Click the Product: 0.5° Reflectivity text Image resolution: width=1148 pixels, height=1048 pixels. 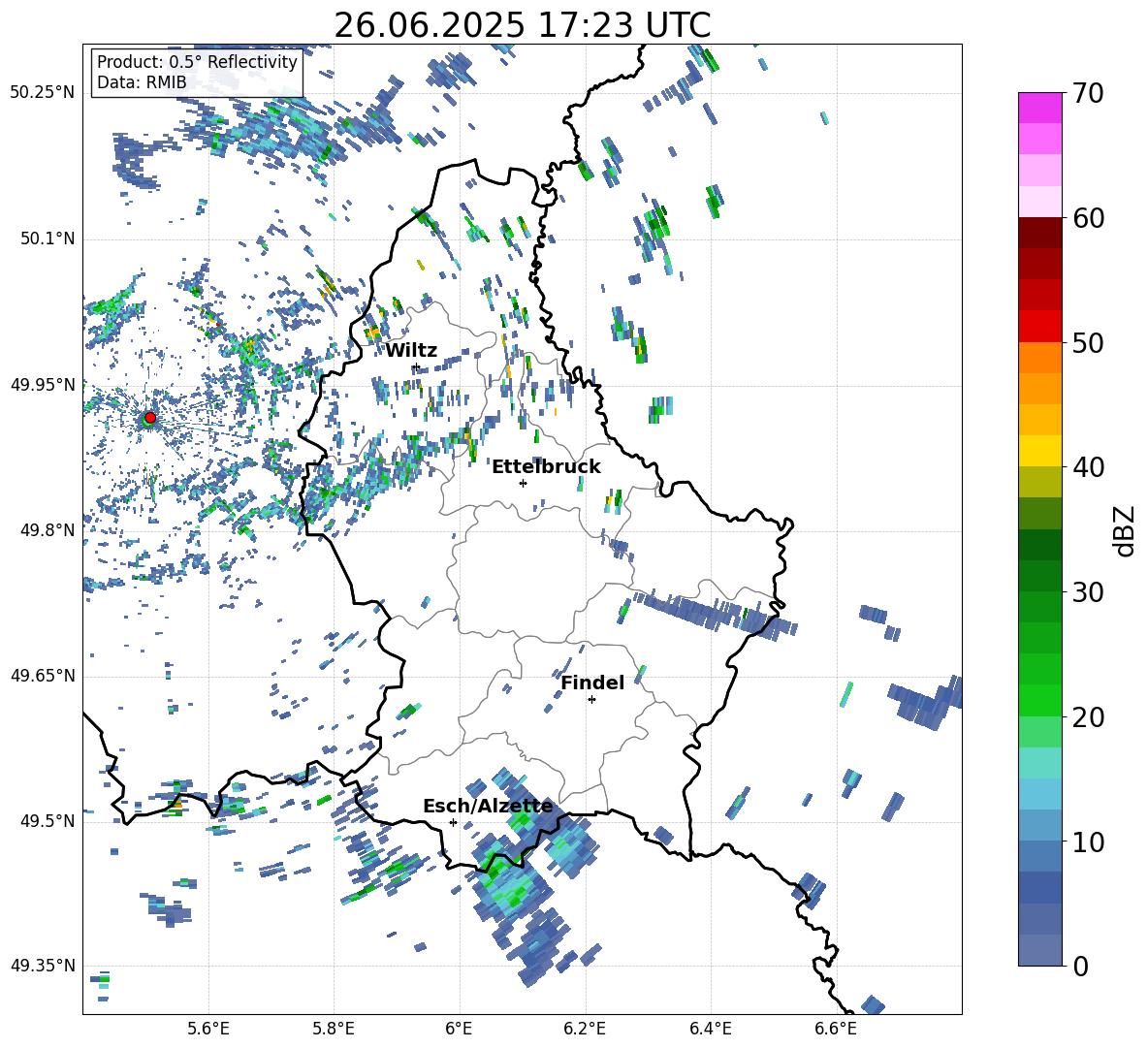click(197, 62)
